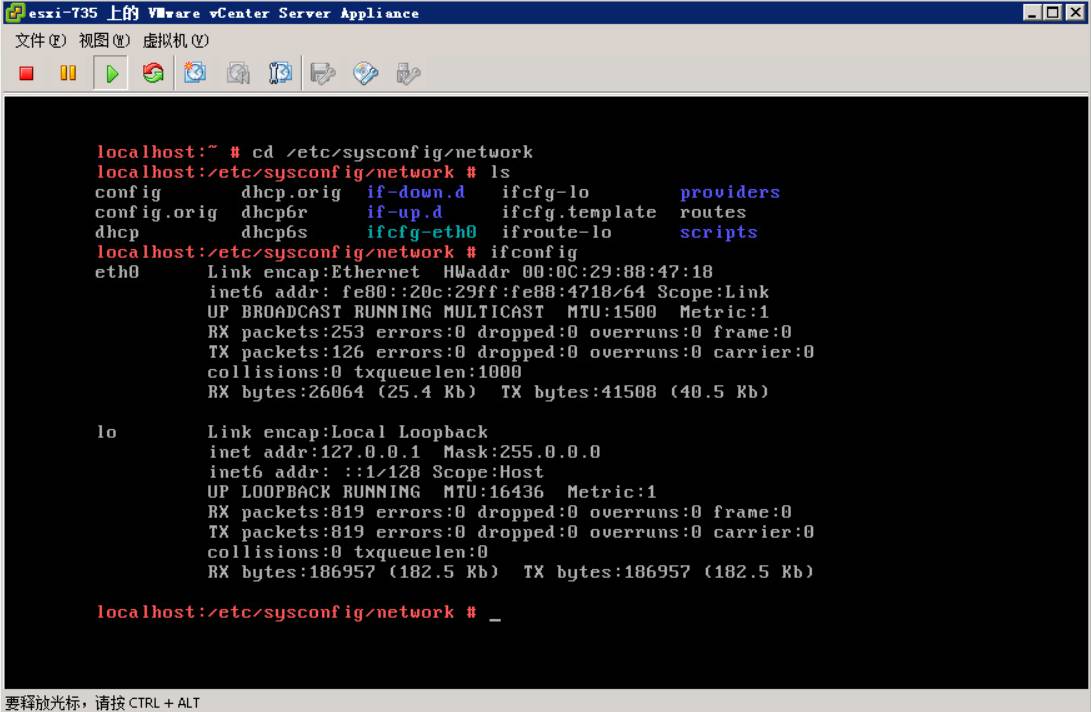Click the scripts directory name
The image size is (1091, 712).
pos(719,232)
